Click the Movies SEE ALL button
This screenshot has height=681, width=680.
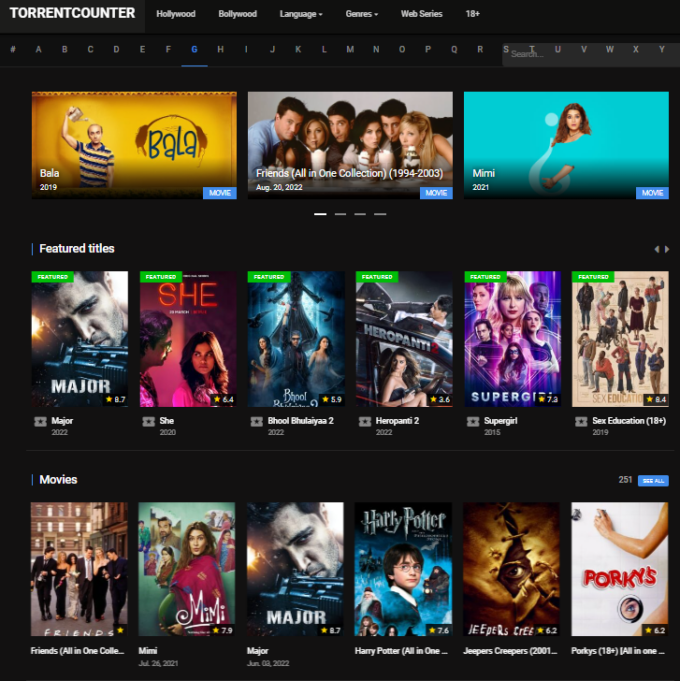point(653,480)
